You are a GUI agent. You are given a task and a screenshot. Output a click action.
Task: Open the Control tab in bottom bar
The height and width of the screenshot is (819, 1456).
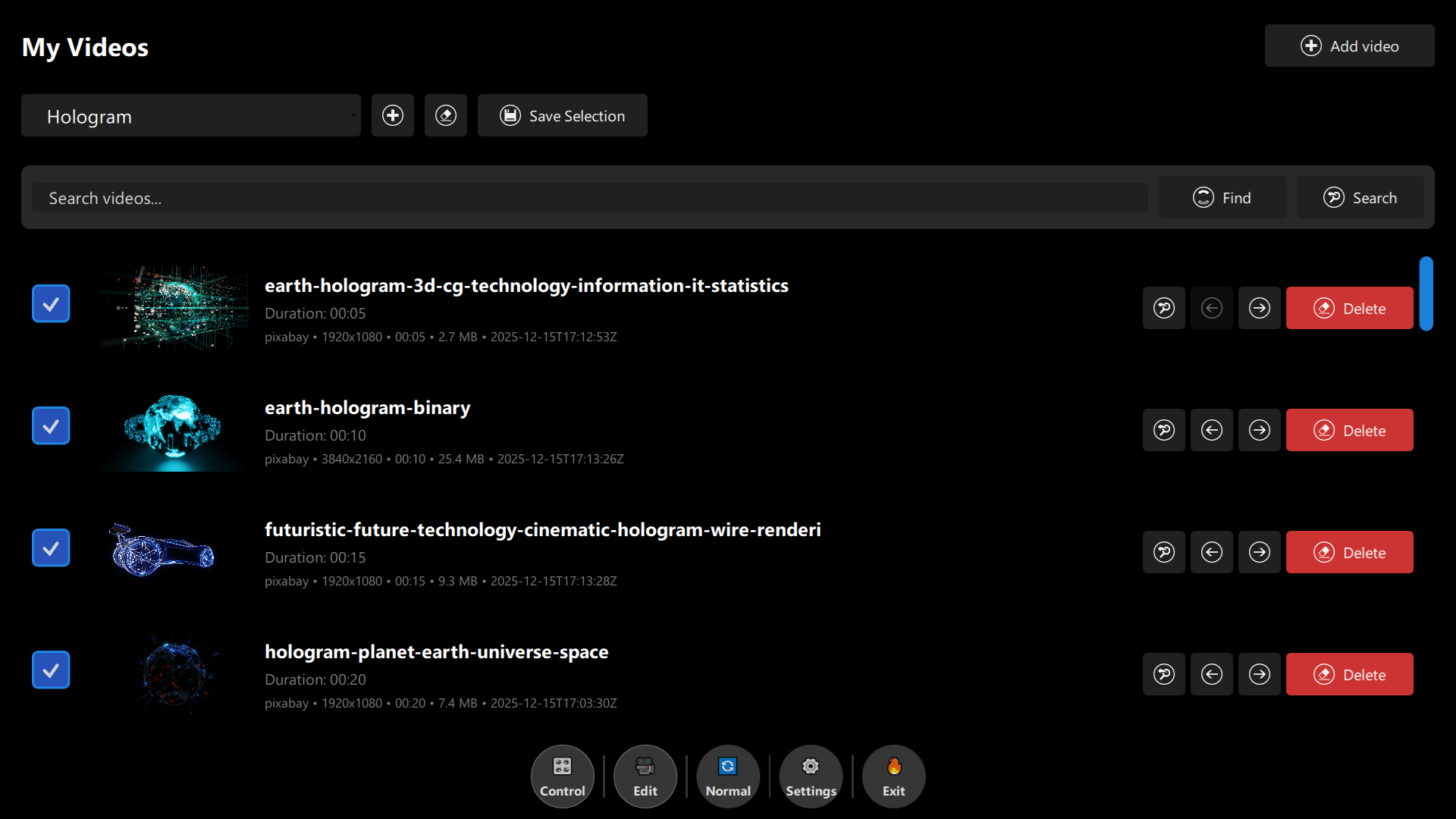click(x=562, y=776)
